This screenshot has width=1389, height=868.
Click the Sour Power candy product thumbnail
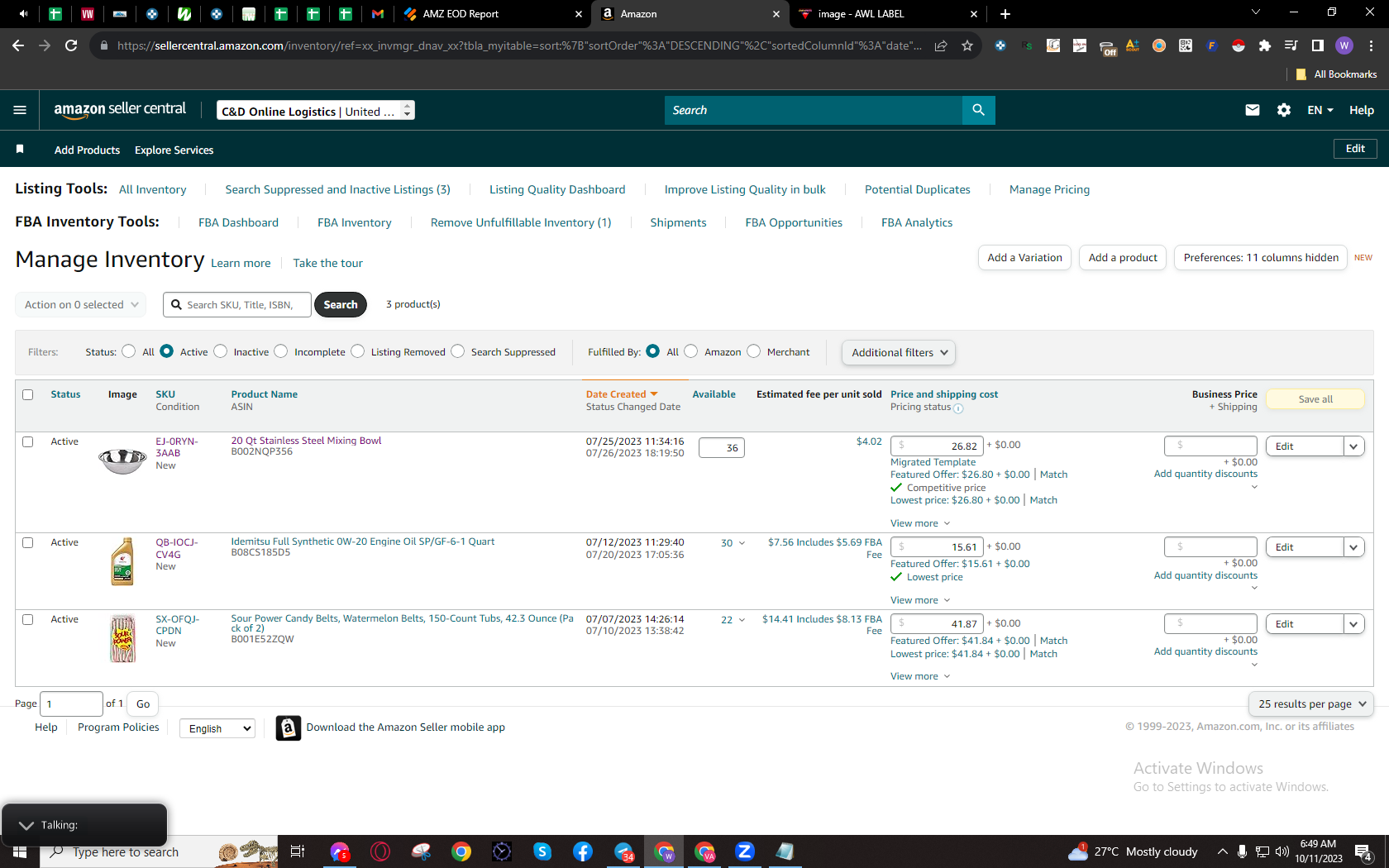[x=122, y=638]
